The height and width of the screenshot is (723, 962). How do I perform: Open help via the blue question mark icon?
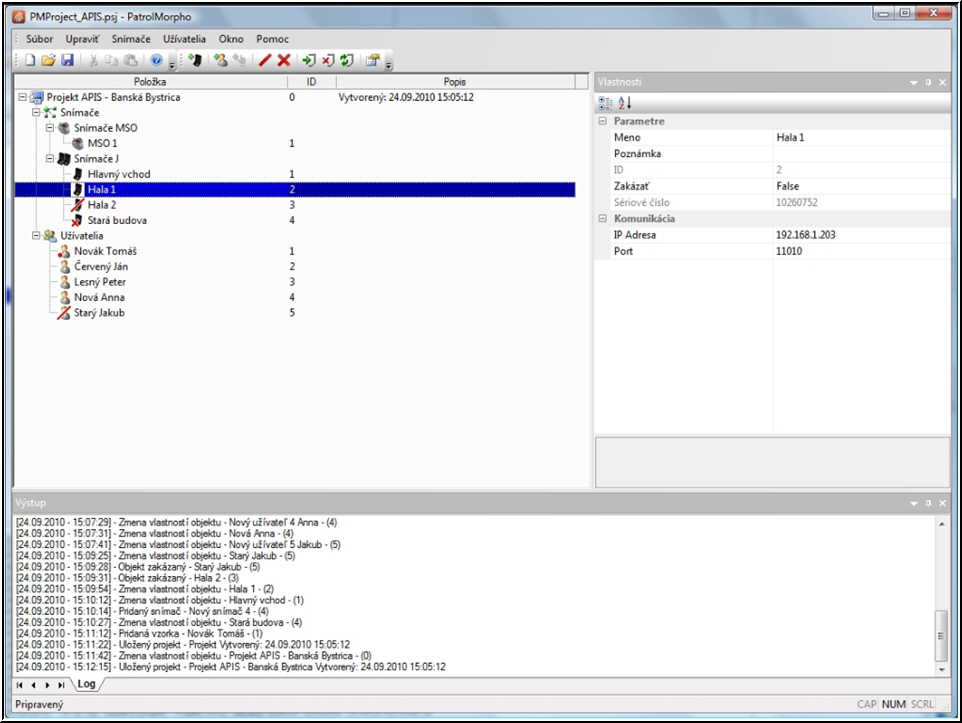pyautogui.click(x=156, y=61)
